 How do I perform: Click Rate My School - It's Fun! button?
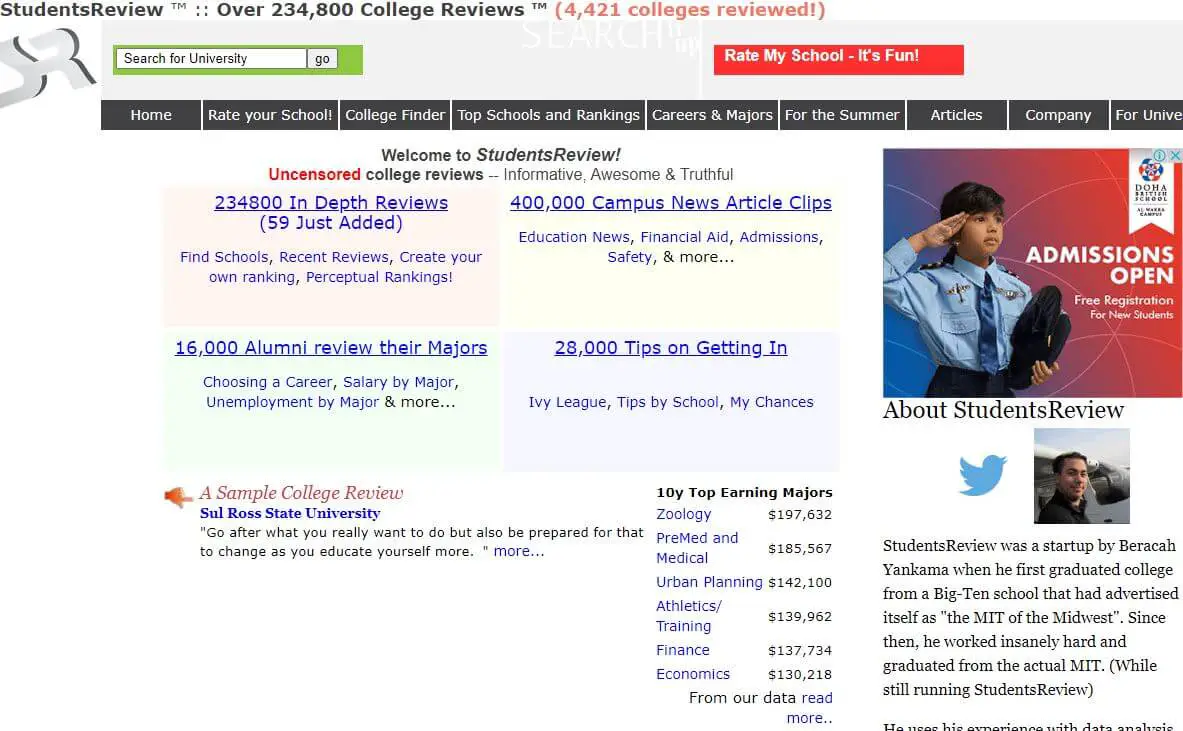(x=838, y=60)
